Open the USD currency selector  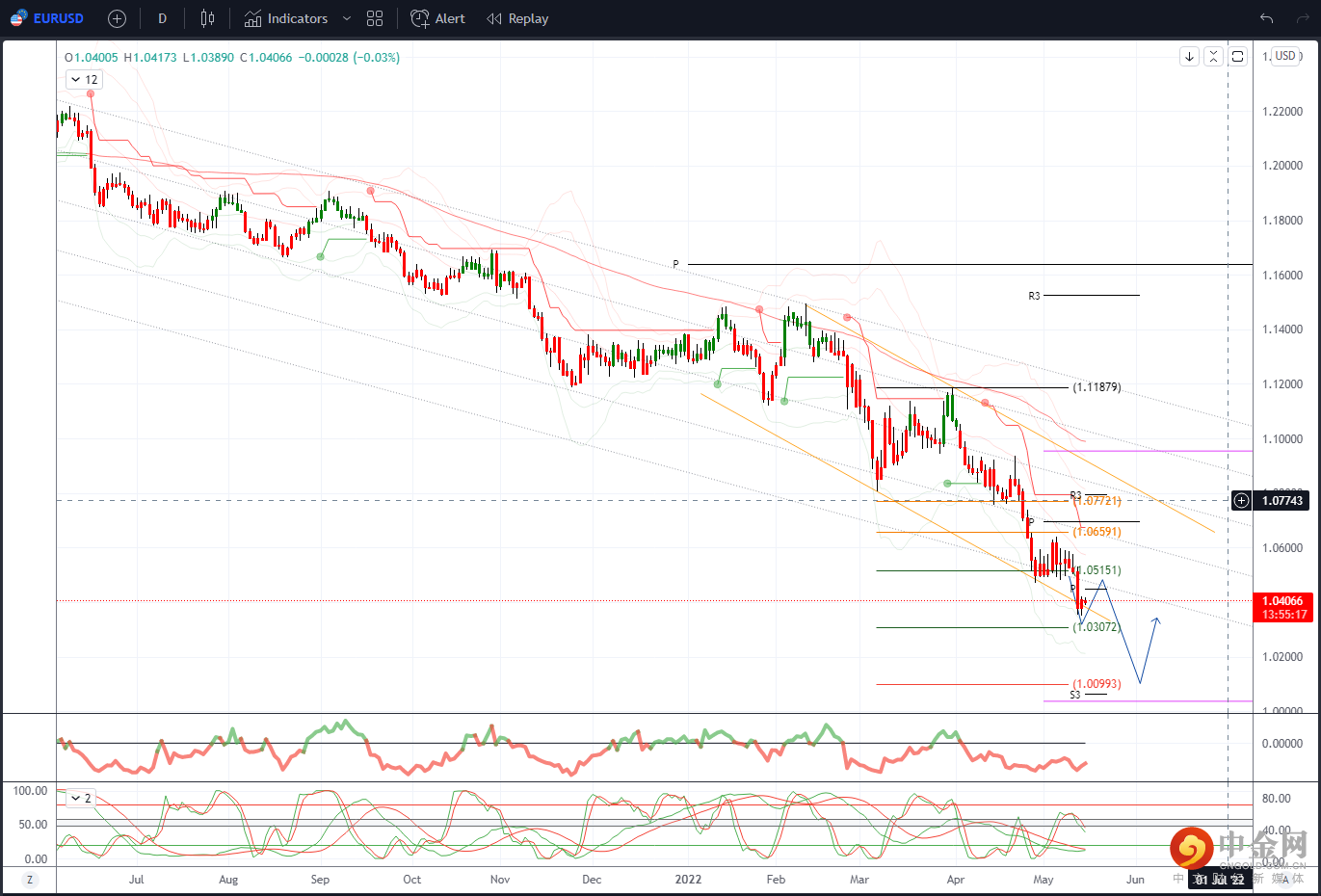[1285, 56]
